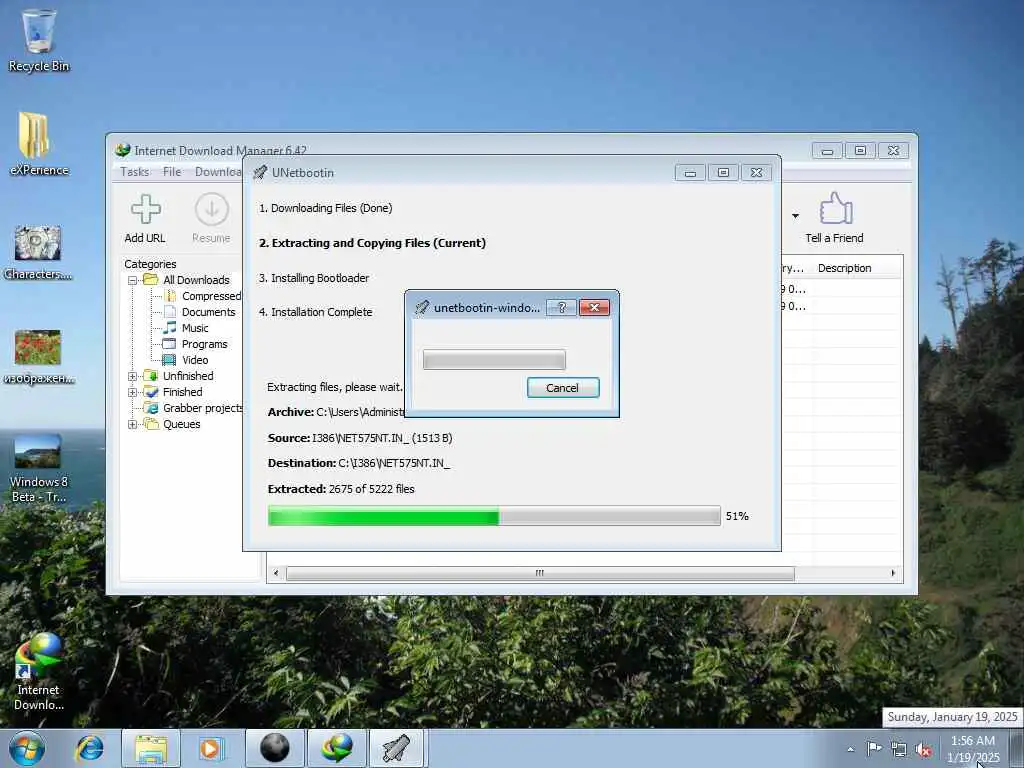Open Windows Explorer from the taskbar
The image size is (1024, 768).
point(150,748)
